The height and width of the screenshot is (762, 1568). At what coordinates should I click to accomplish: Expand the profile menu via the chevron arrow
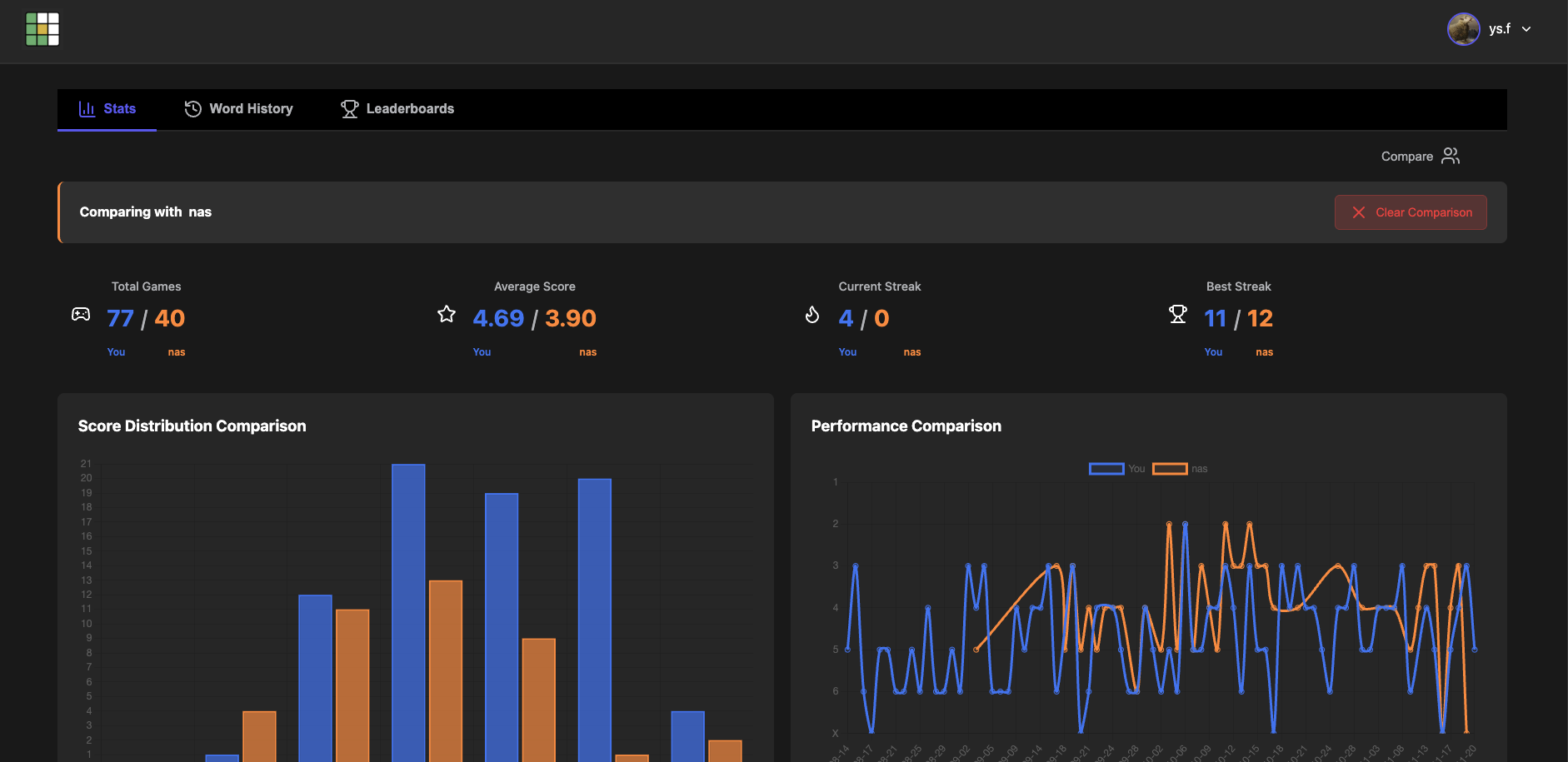pos(1527,29)
